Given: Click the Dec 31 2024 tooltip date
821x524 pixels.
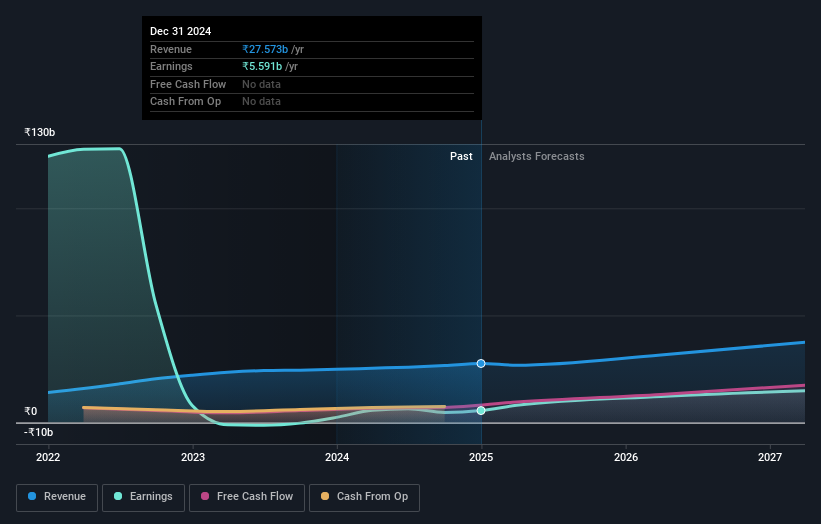Looking at the screenshot, I should pos(181,31).
